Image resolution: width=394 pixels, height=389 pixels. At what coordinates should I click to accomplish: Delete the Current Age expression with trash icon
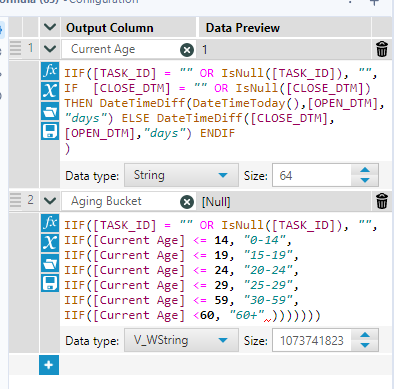pyautogui.click(x=382, y=49)
